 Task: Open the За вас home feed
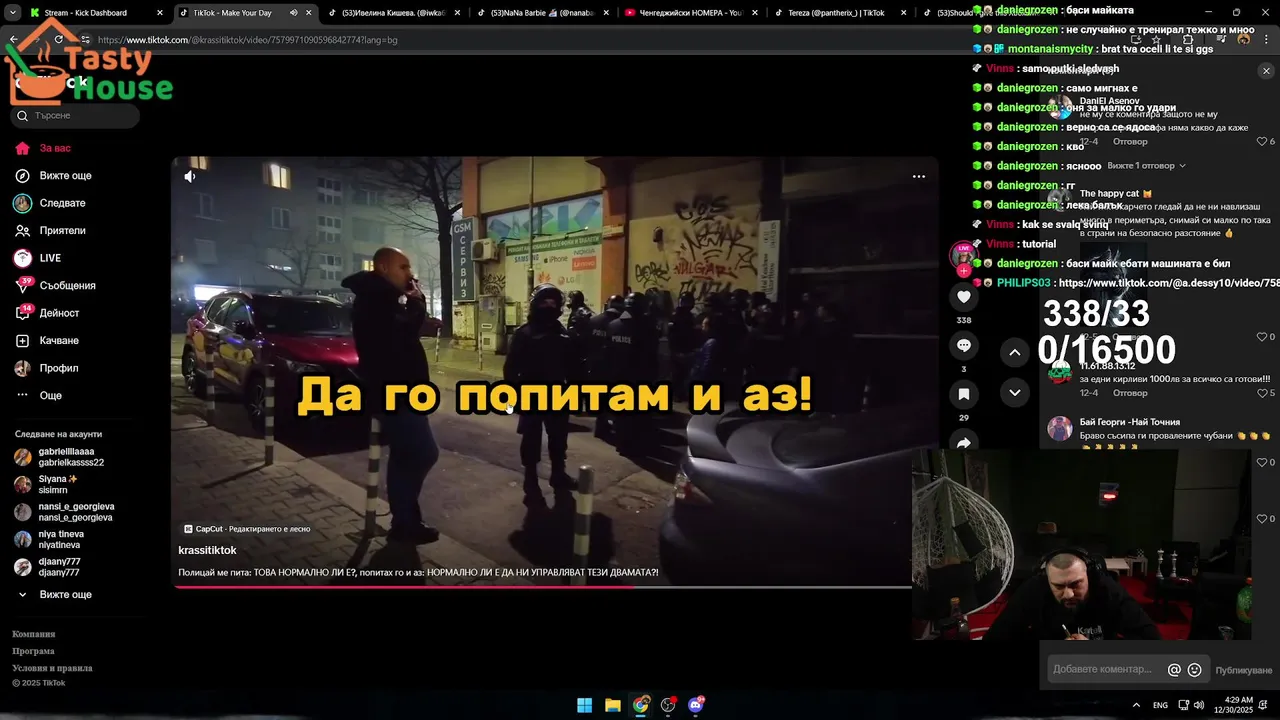point(55,148)
